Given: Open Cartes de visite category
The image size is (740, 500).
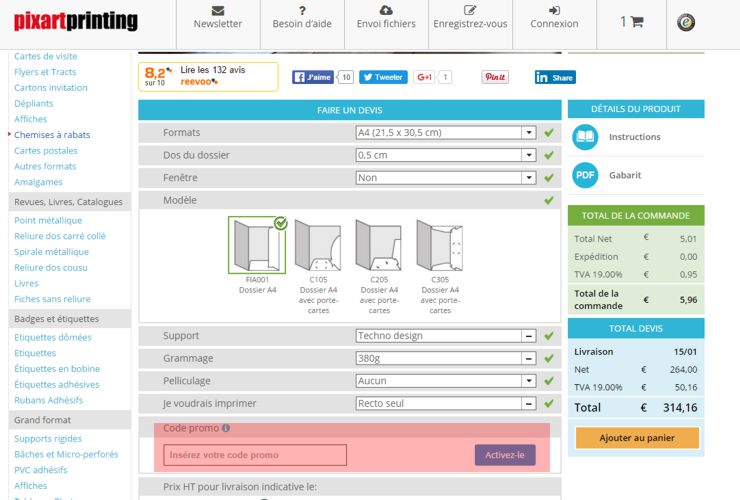Looking at the screenshot, I should 45,56.
